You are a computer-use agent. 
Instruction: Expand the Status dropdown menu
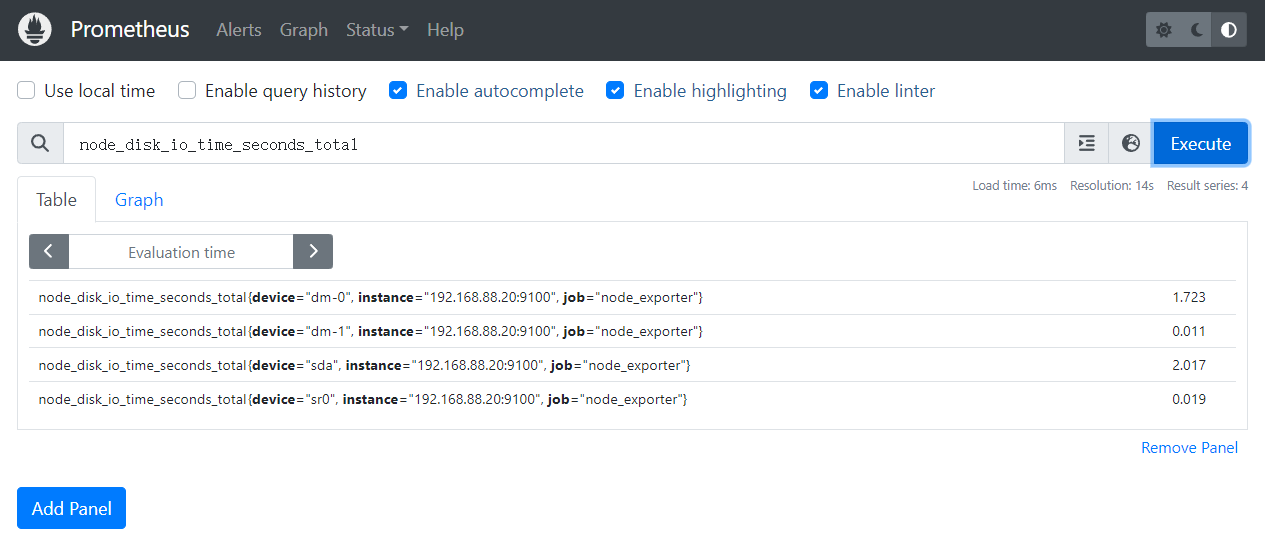click(376, 30)
